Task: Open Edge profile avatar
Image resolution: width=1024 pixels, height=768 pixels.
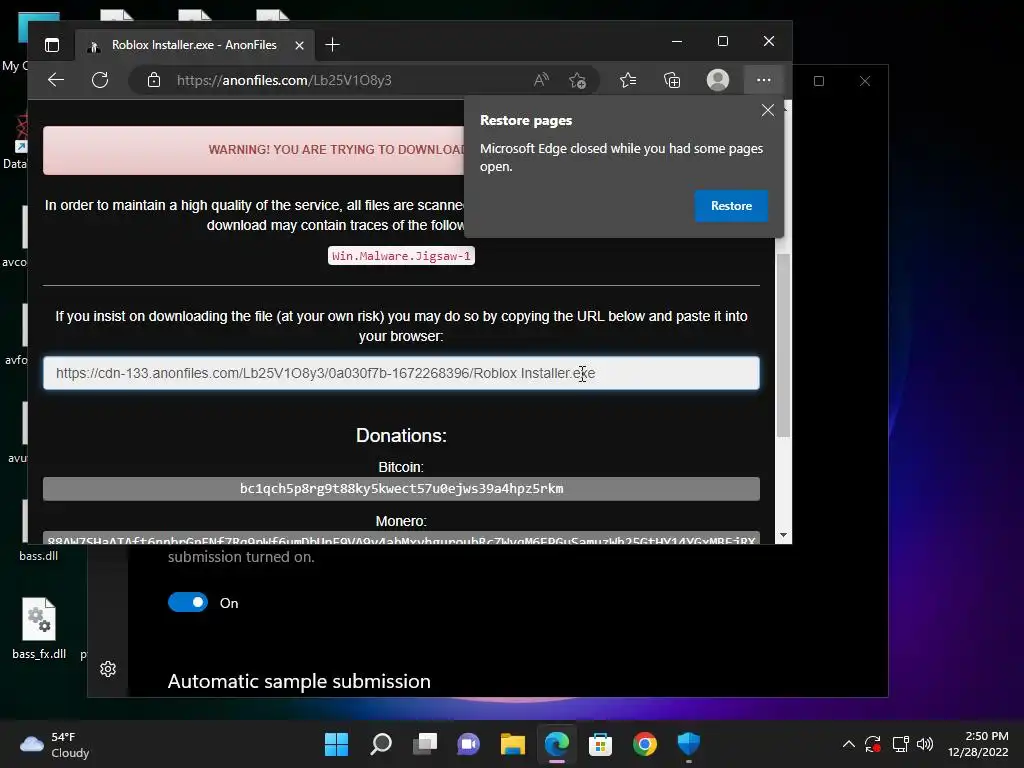Action: coord(718,80)
